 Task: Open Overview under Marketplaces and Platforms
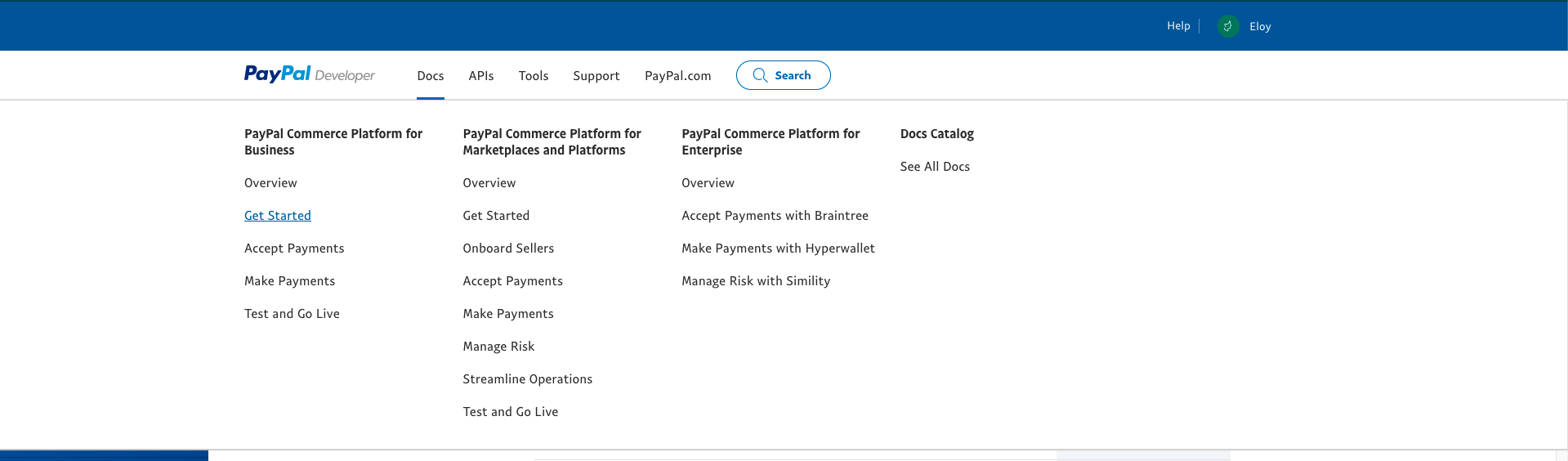(x=489, y=183)
